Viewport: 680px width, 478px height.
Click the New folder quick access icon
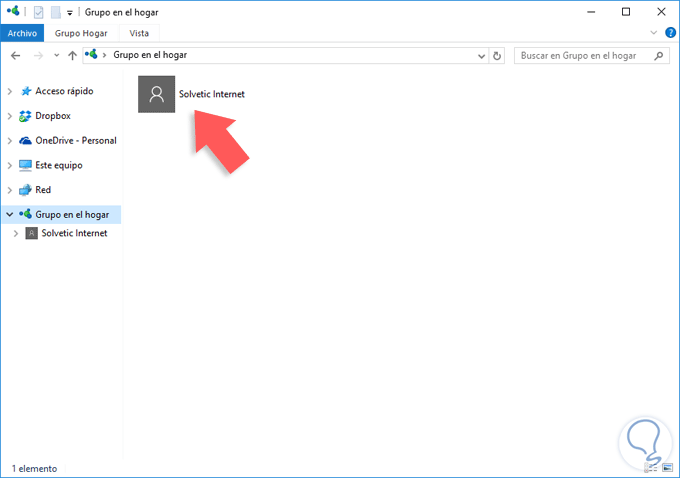(x=56, y=12)
